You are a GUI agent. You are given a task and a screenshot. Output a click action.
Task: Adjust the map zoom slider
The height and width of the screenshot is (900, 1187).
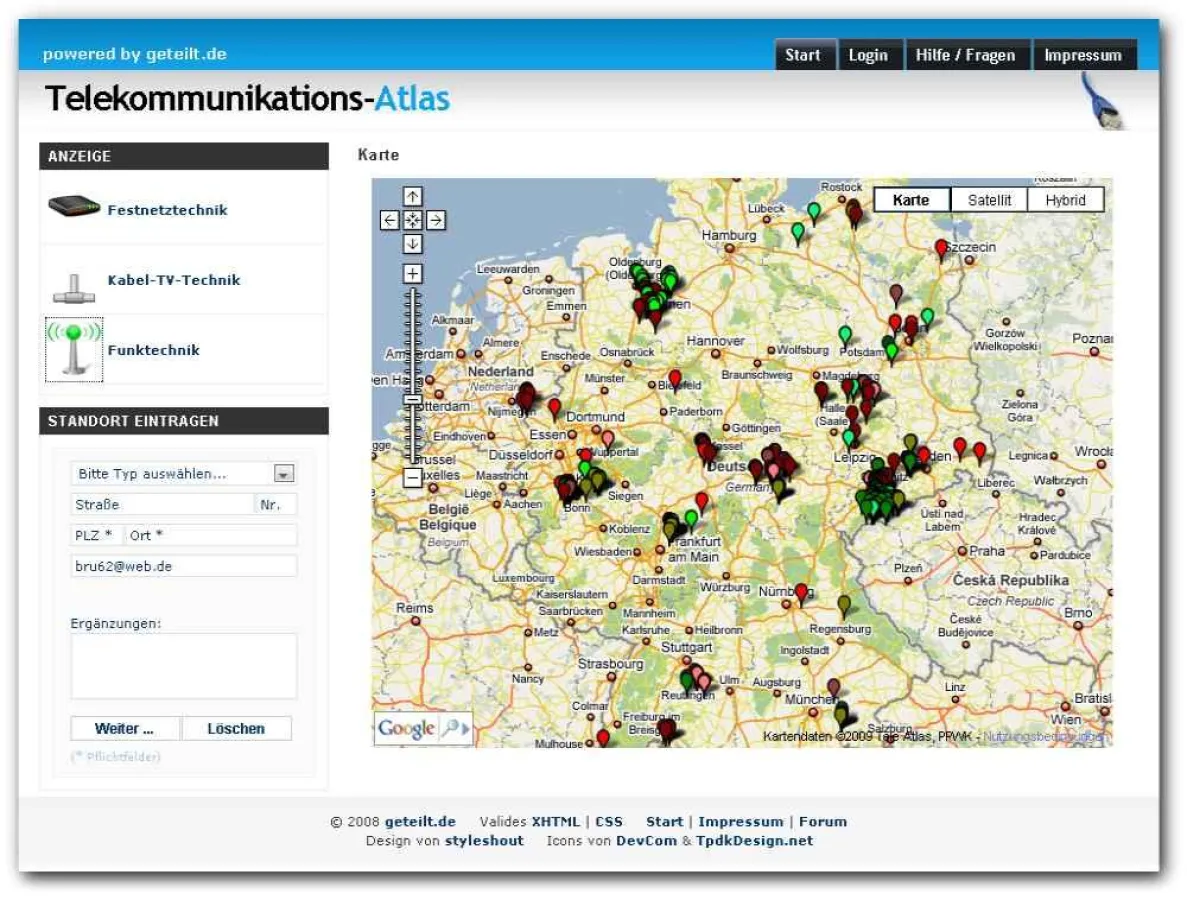point(414,390)
